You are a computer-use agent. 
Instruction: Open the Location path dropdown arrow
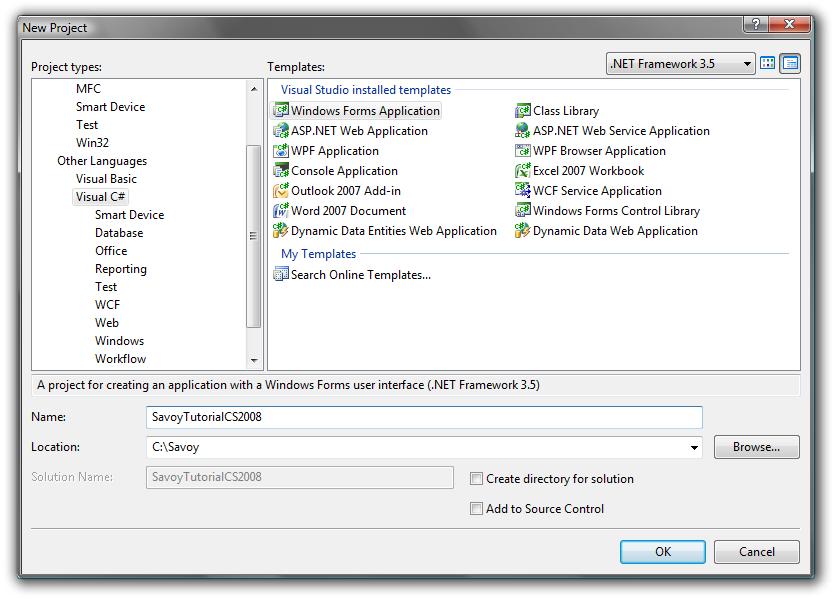(x=694, y=447)
